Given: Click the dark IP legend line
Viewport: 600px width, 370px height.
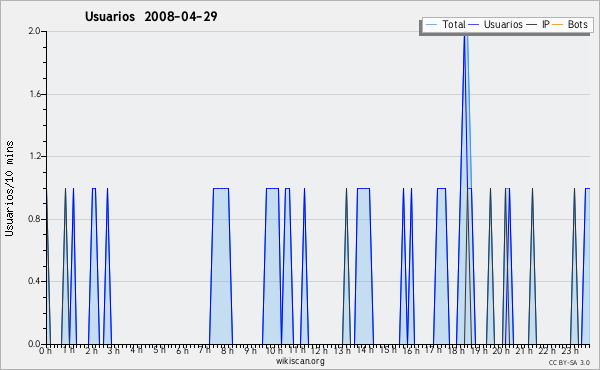Looking at the screenshot, I should click(532, 25).
